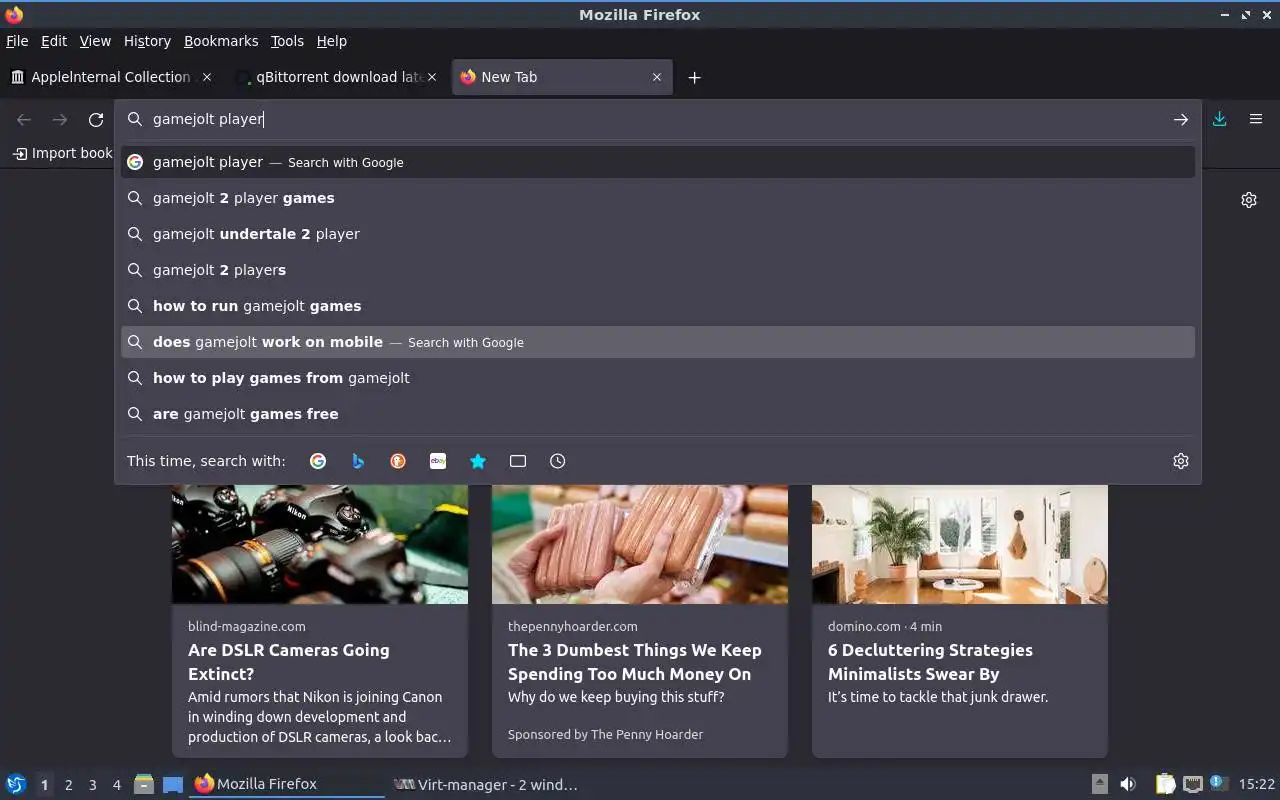
Task: Click 'Sponsored by The Penny Hoarder' text
Action: point(605,734)
